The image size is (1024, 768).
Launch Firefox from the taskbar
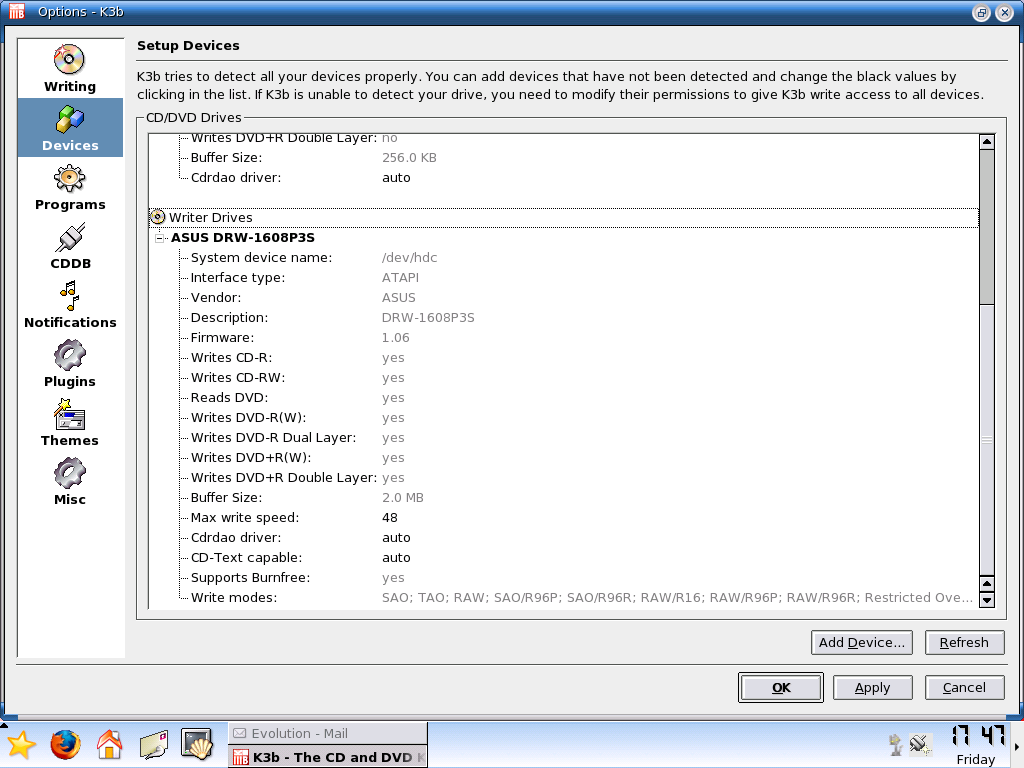tap(65, 745)
